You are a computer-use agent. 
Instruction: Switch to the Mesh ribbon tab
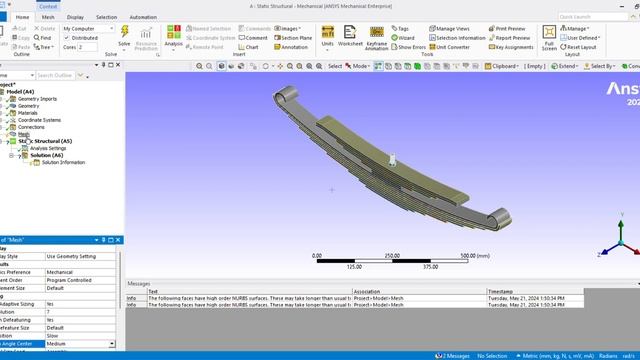tap(48, 17)
